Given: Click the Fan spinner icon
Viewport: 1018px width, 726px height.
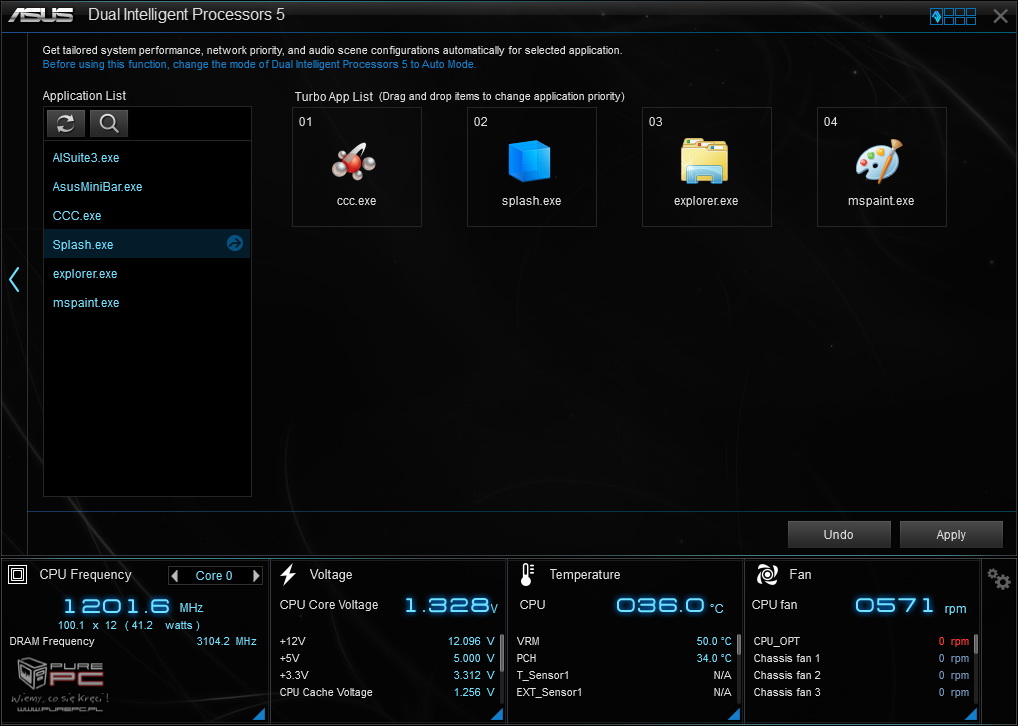Looking at the screenshot, I should [767, 574].
